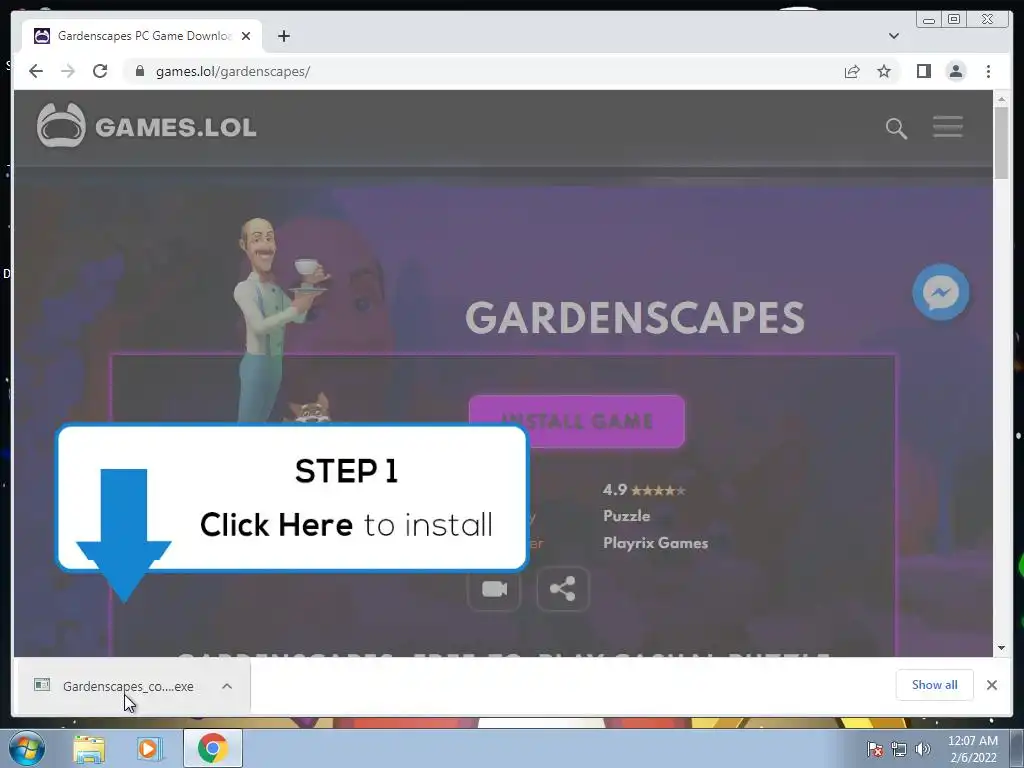The width and height of the screenshot is (1024, 768).
Task: Close the Gardenscapes tab
Action: pos(246,36)
